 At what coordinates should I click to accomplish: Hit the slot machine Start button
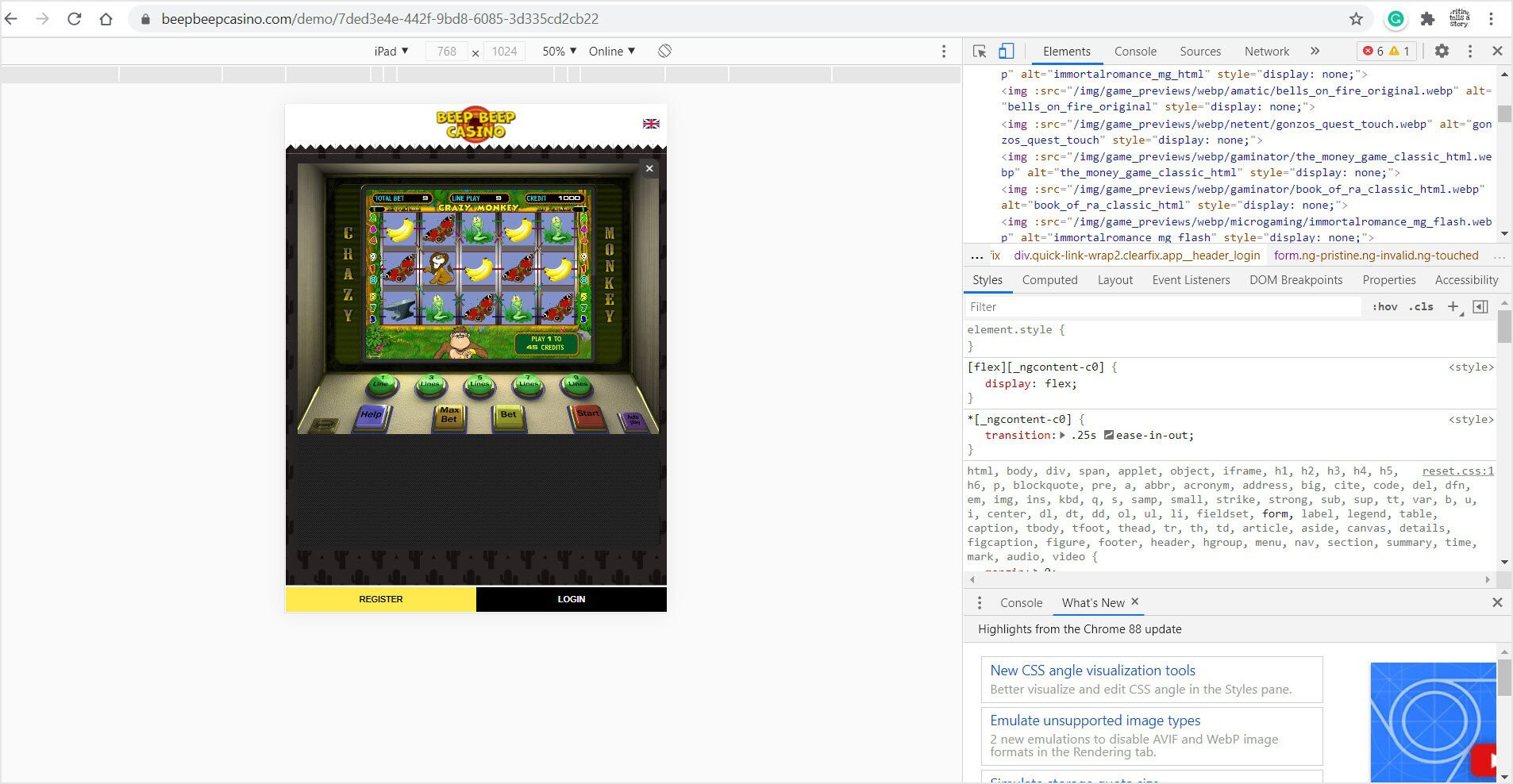click(x=587, y=417)
